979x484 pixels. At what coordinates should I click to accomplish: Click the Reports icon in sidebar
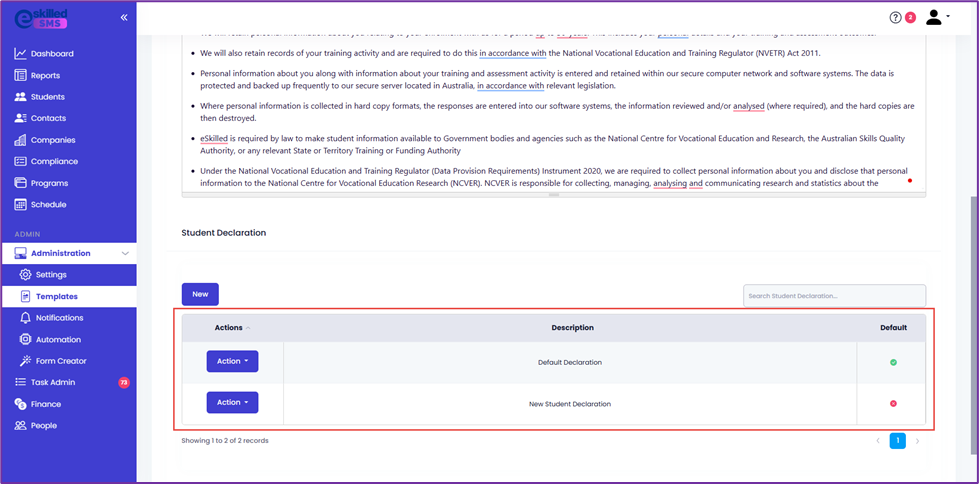[20, 76]
